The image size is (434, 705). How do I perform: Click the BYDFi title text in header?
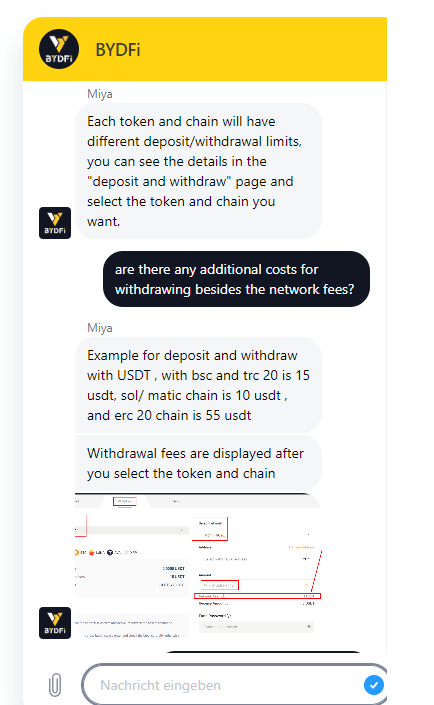pos(118,49)
